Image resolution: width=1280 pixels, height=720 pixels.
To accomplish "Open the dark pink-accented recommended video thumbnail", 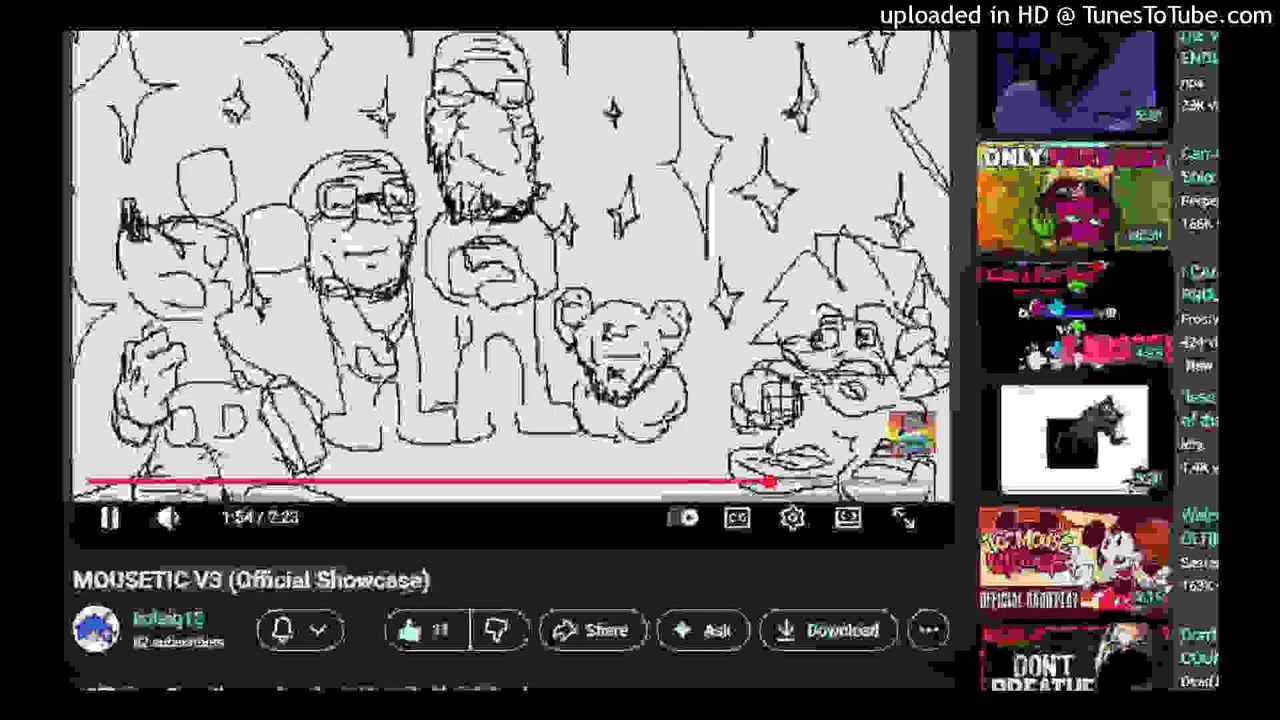I will [x=1074, y=317].
